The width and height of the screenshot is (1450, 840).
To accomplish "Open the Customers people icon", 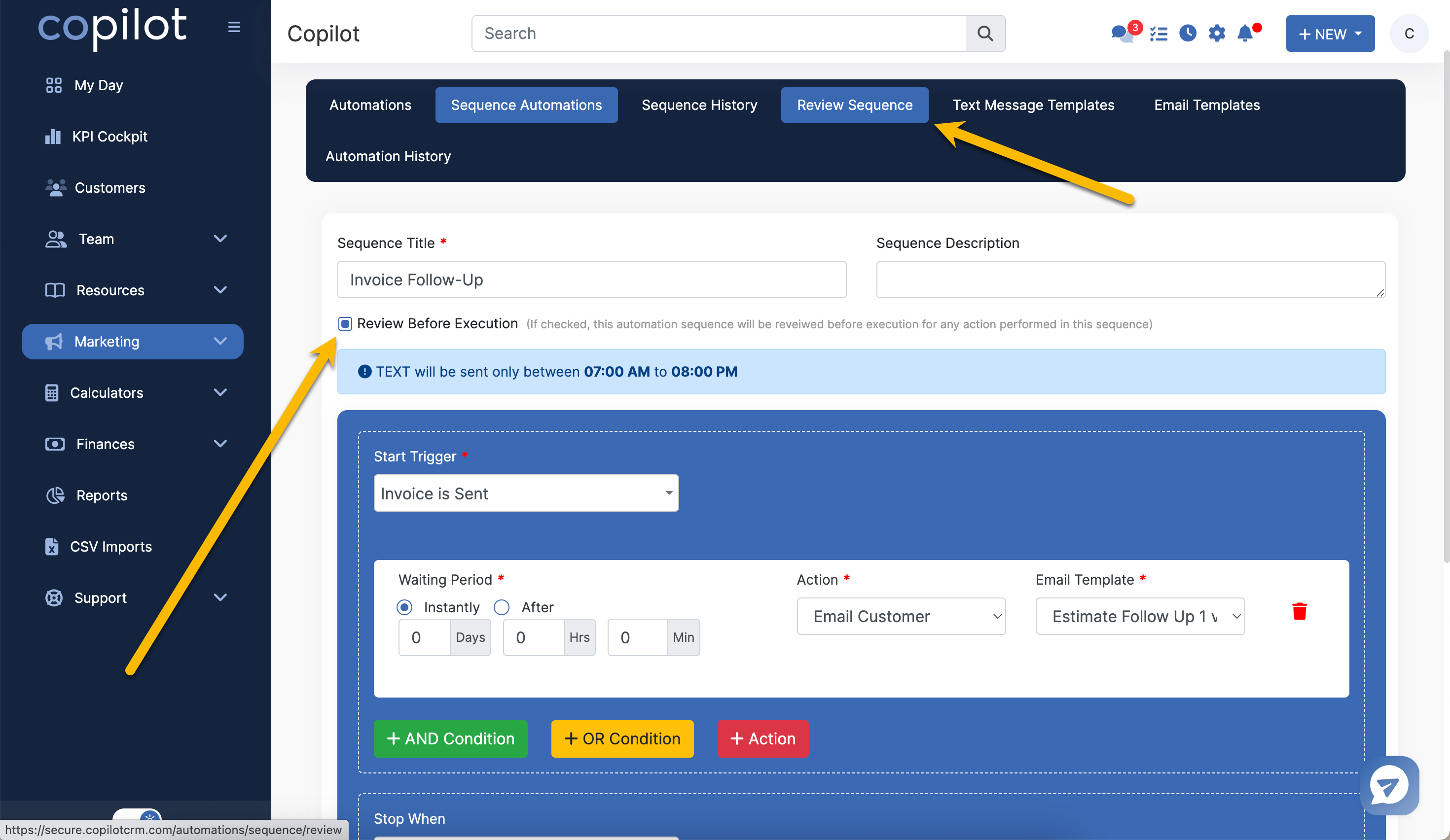I will point(55,187).
